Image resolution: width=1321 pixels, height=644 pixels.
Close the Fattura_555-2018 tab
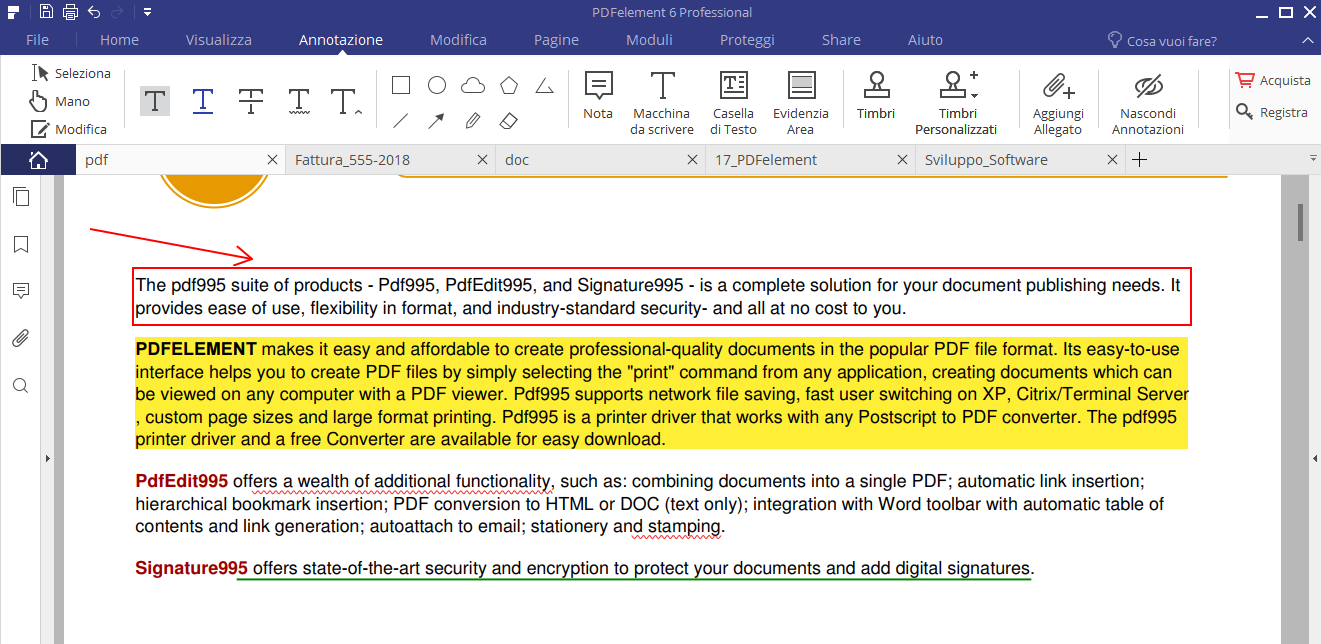click(482, 160)
